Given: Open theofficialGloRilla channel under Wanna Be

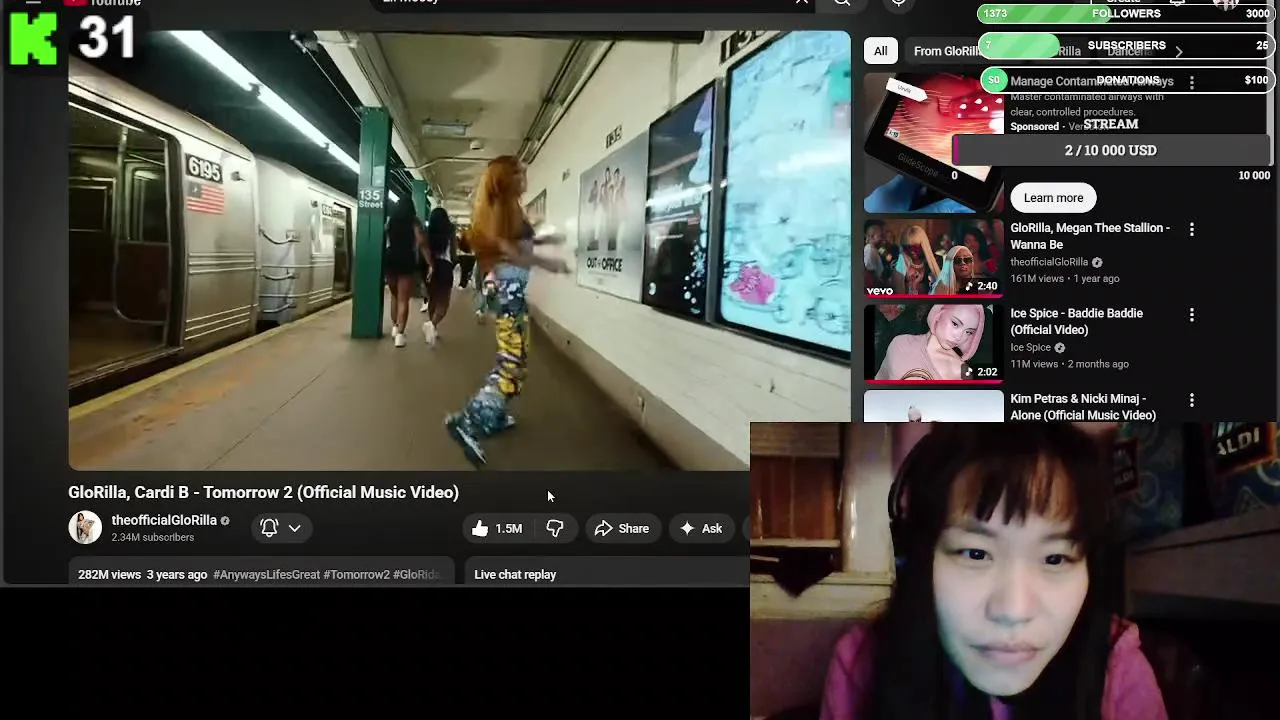Looking at the screenshot, I should click(1048, 262).
